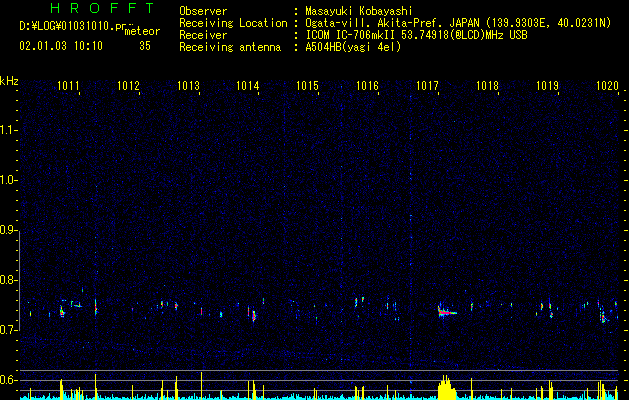Click antenna value A504HB(yagi 4el)
This screenshot has width=629, height=400.
[353, 47]
